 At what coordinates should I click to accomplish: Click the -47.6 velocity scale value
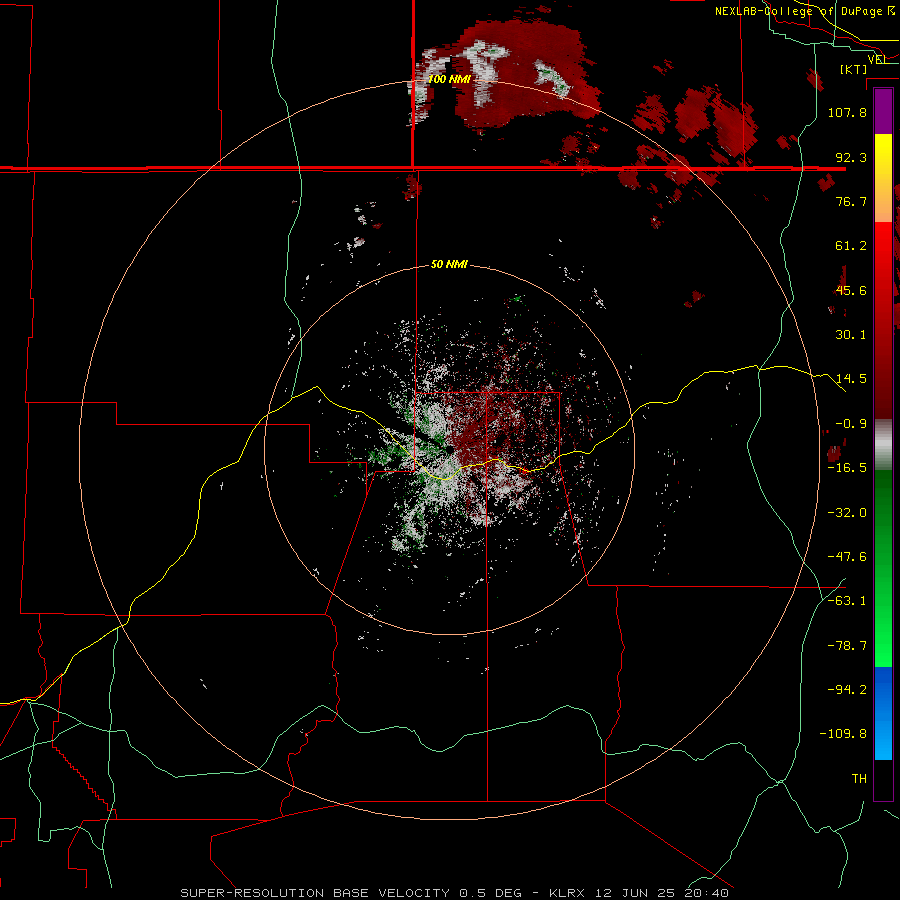(x=847, y=557)
